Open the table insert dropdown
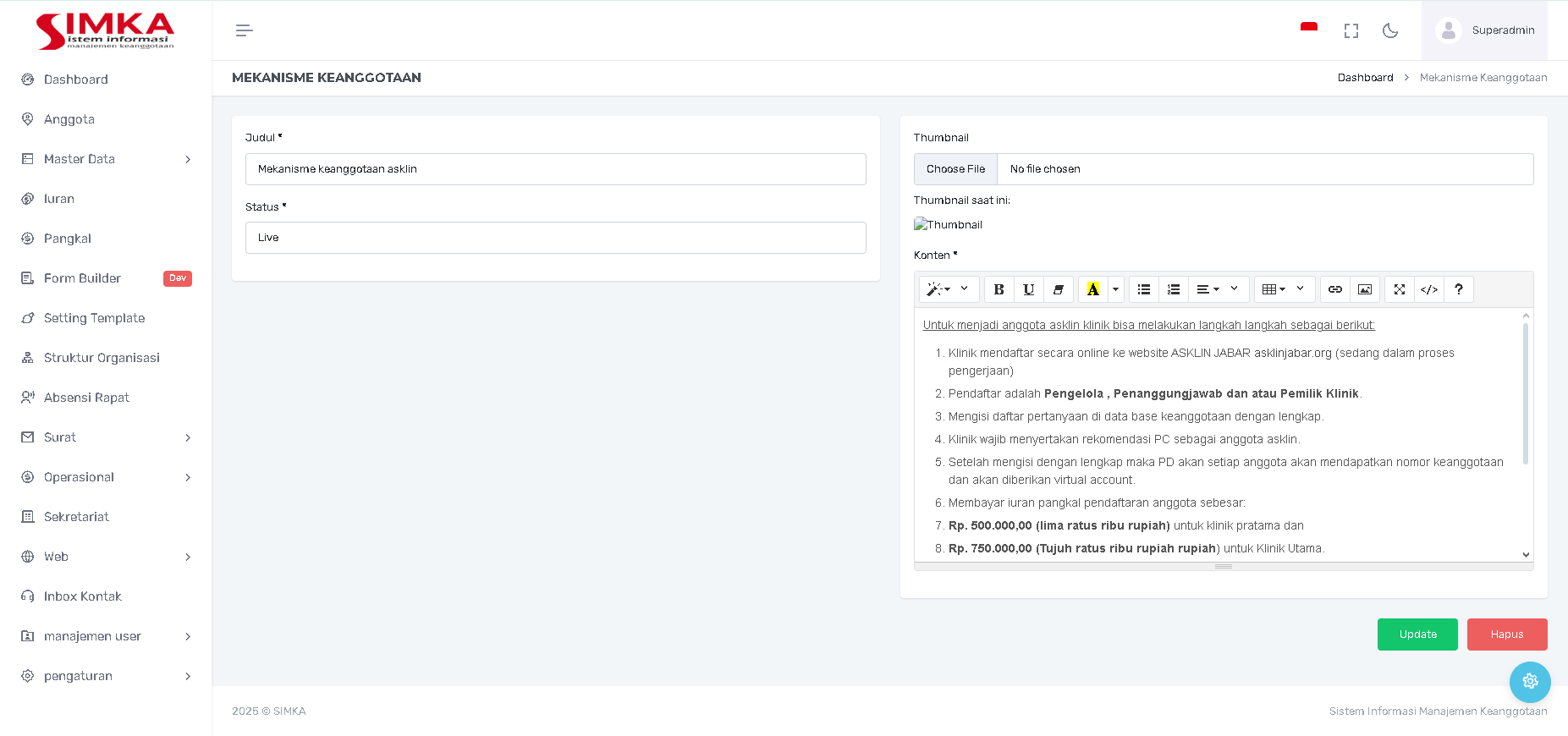The height and width of the screenshot is (736, 1568). [1284, 289]
